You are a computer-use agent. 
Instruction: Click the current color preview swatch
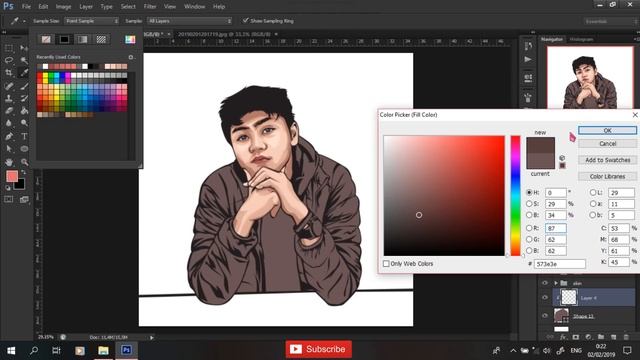(x=540, y=161)
